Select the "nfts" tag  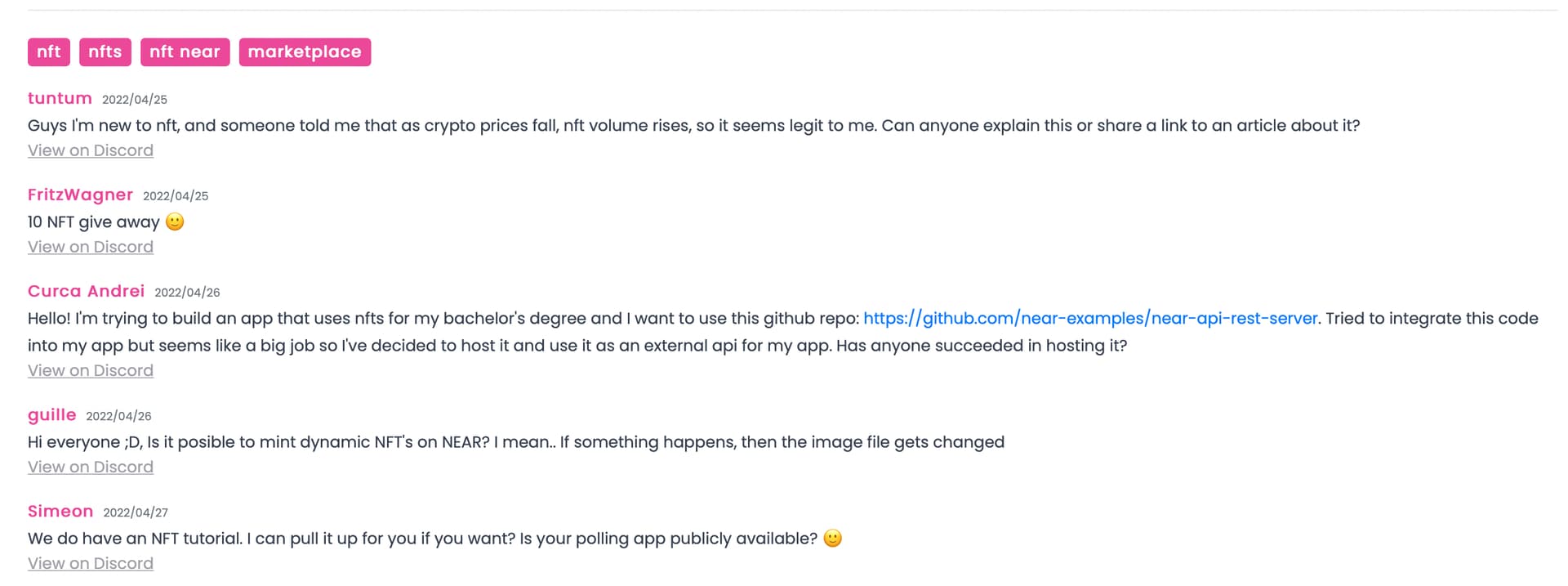[105, 52]
